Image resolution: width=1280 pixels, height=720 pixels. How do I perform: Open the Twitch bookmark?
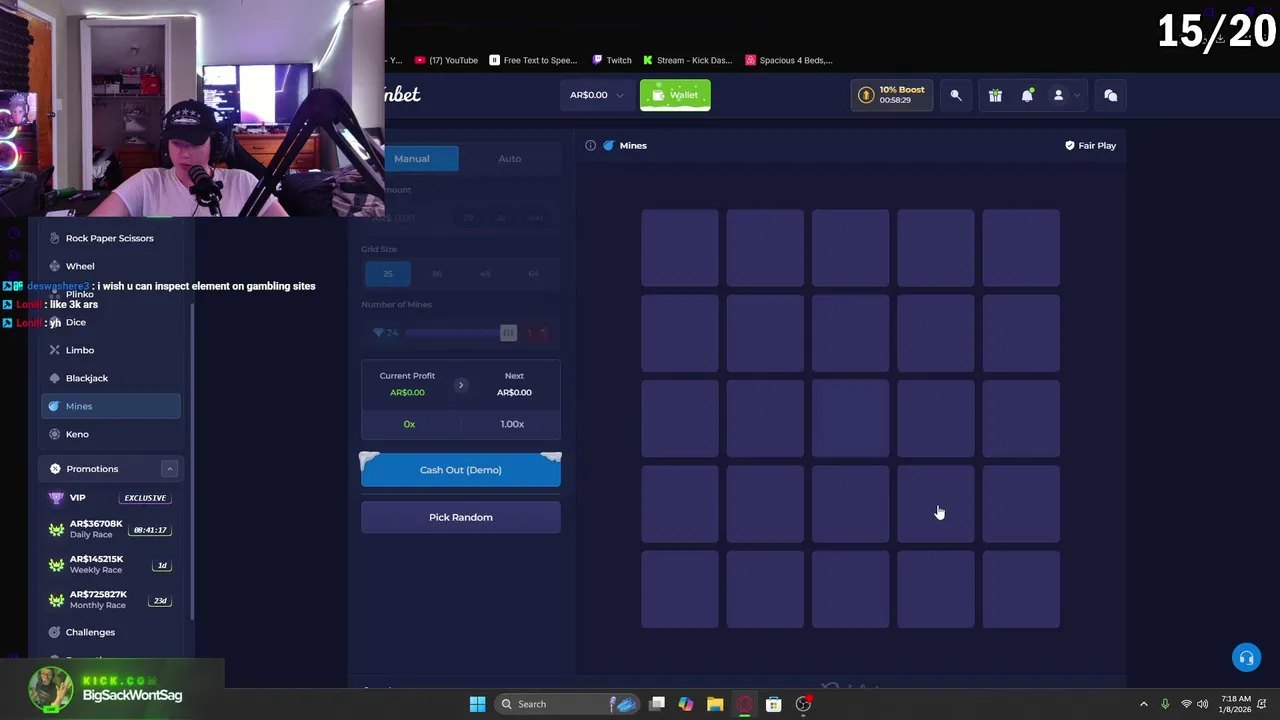tap(612, 60)
